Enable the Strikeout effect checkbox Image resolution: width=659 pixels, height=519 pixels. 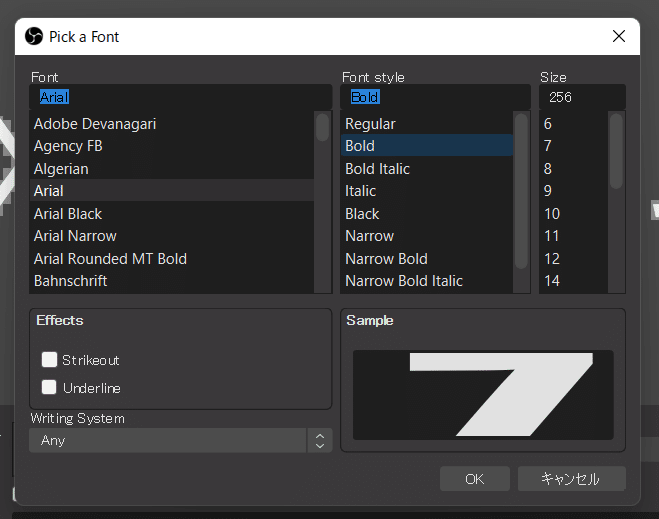tap(49, 360)
